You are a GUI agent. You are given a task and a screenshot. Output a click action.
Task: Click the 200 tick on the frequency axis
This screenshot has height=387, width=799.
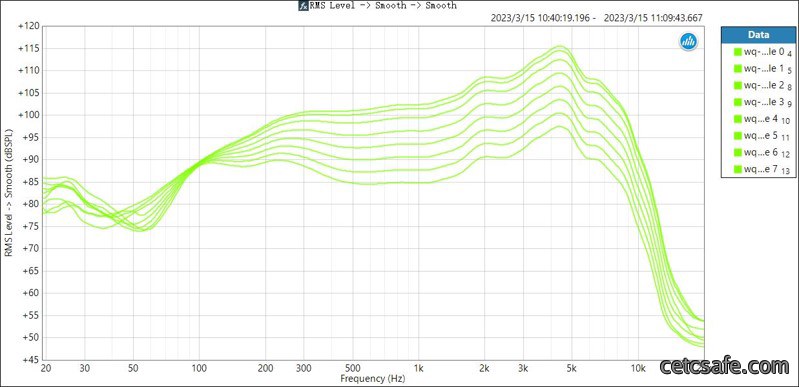click(265, 368)
